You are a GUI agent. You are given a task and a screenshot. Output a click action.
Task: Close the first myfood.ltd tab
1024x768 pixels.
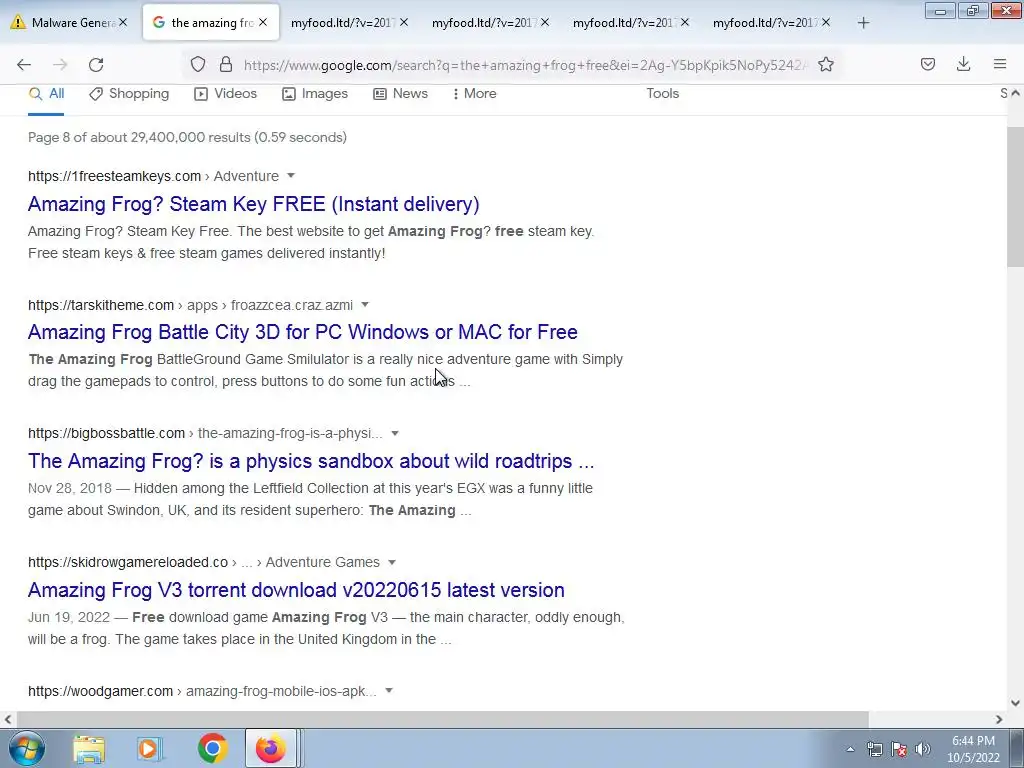pyautogui.click(x=404, y=22)
